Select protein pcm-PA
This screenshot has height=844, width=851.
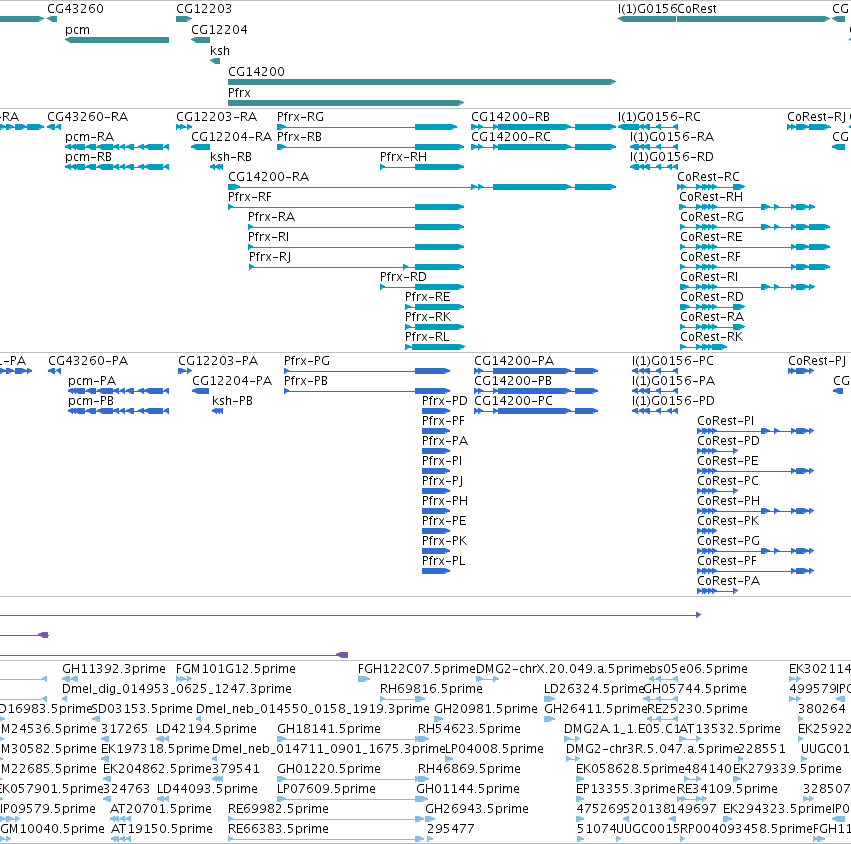click(118, 391)
